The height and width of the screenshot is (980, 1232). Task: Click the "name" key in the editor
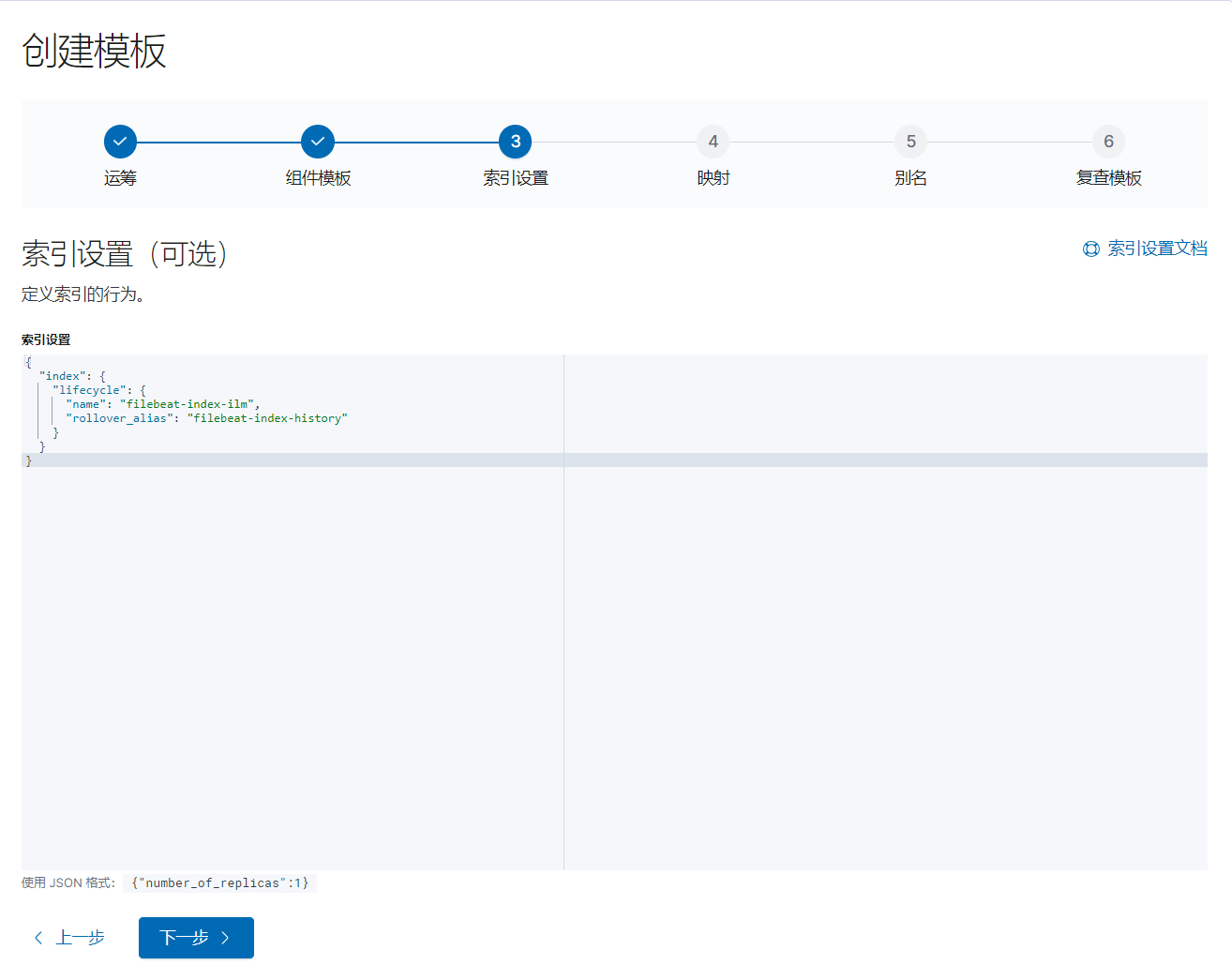pyautogui.click(x=86, y=404)
